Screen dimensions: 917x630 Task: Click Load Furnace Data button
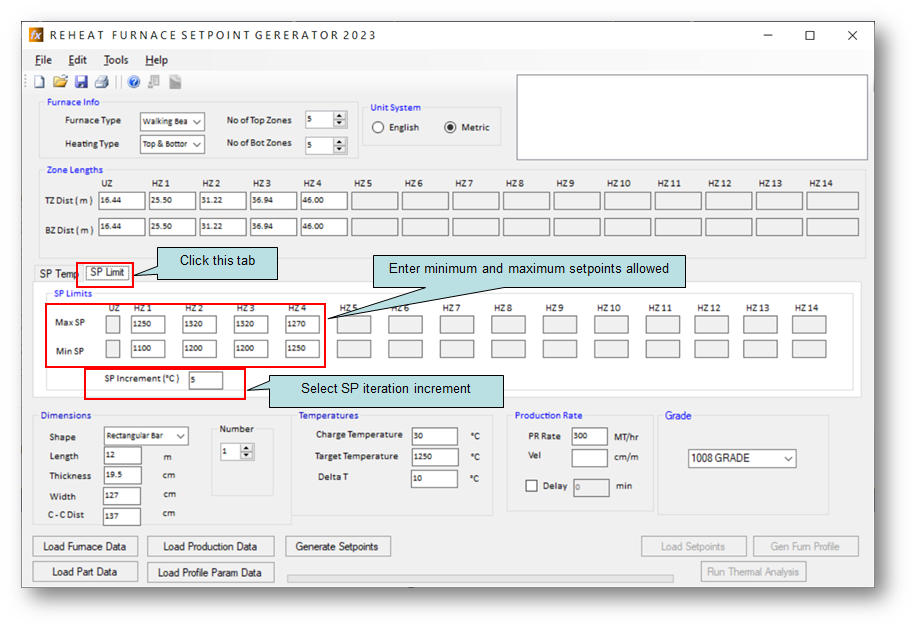tap(85, 547)
